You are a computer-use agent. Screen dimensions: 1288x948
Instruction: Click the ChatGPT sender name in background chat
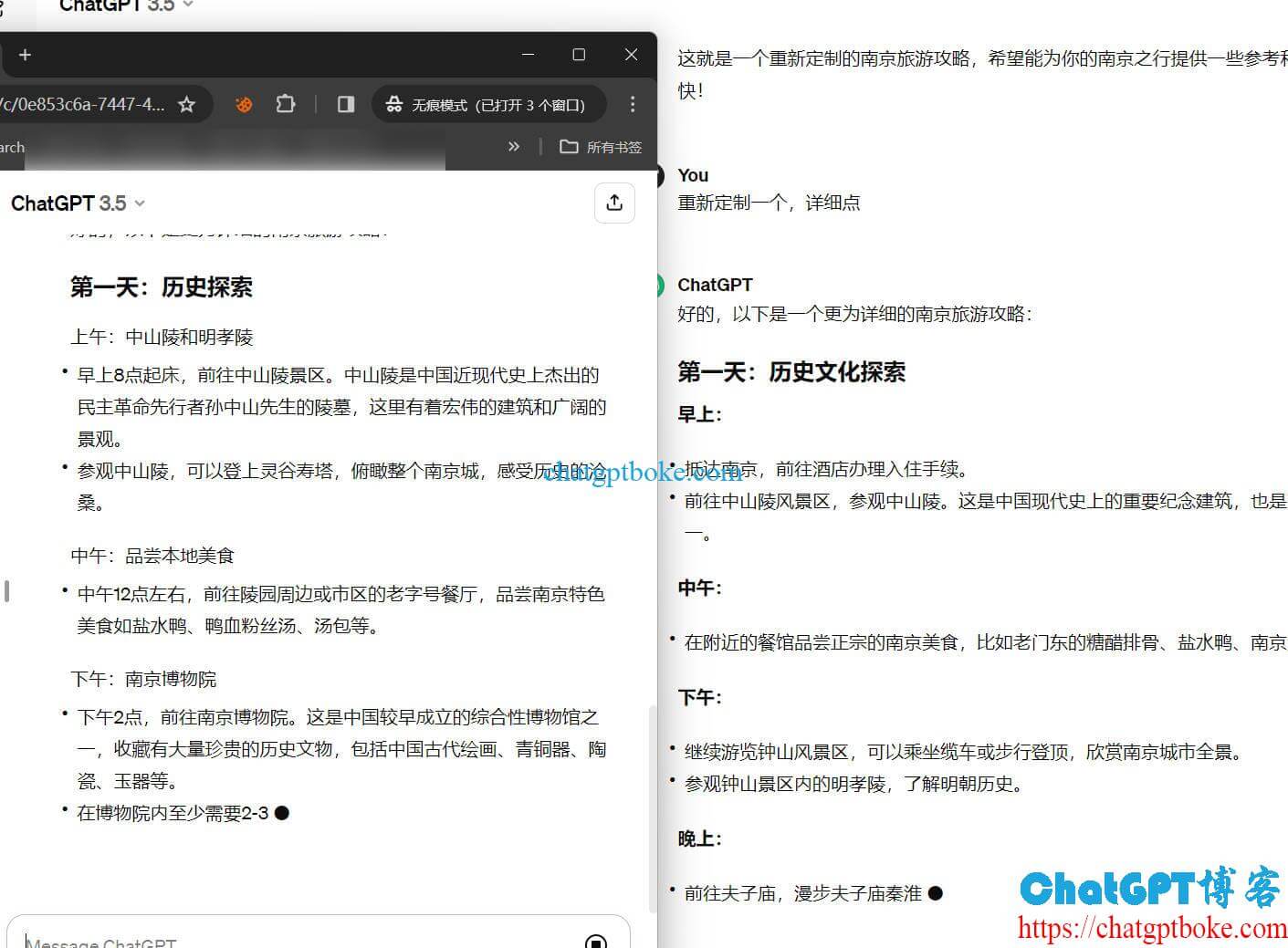(715, 285)
